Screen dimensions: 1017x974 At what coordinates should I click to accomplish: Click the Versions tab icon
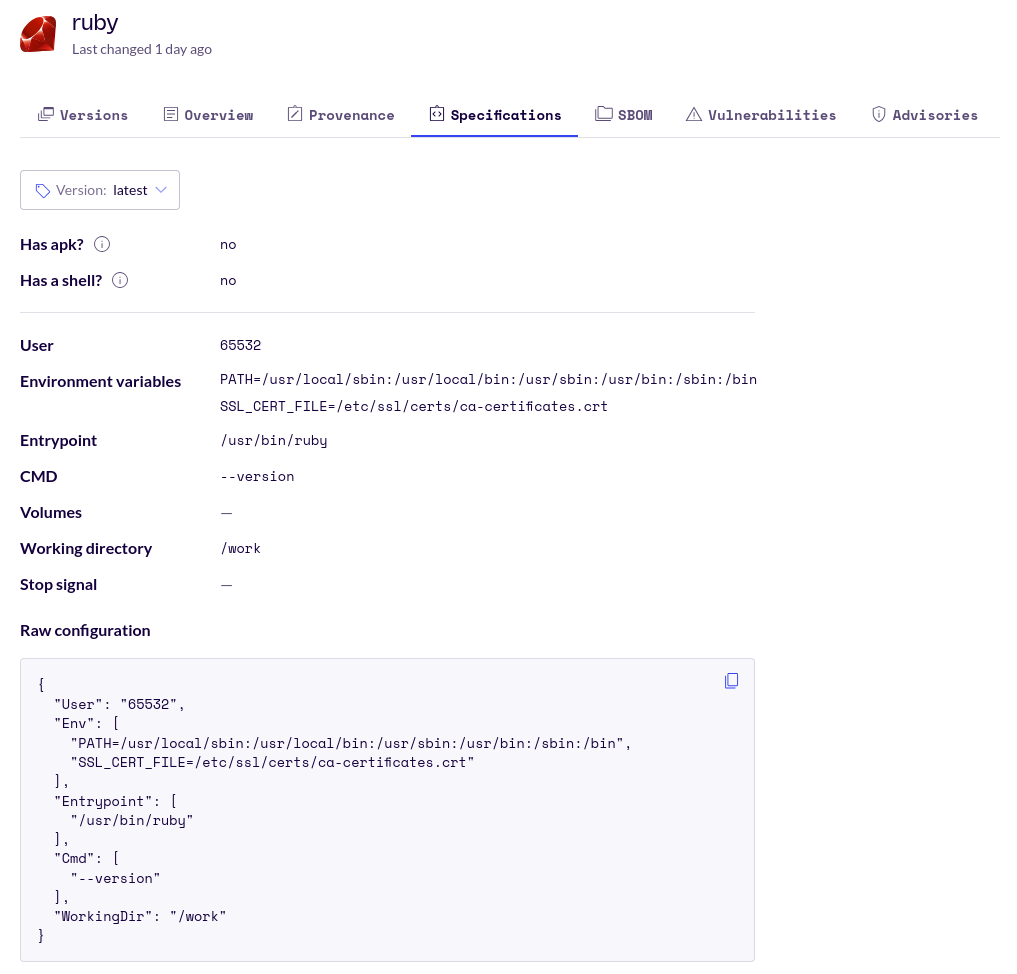(x=46, y=114)
